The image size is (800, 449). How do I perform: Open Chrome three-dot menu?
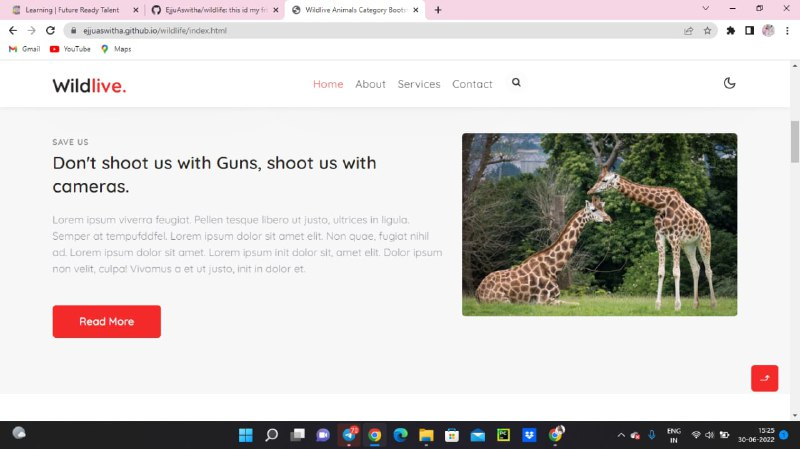tap(787, 31)
